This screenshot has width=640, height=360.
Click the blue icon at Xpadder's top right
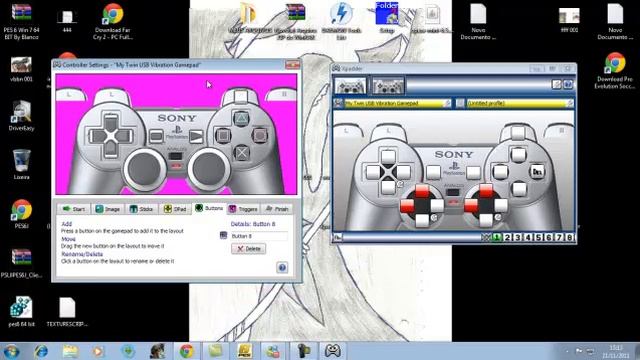pyautogui.click(x=568, y=84)
